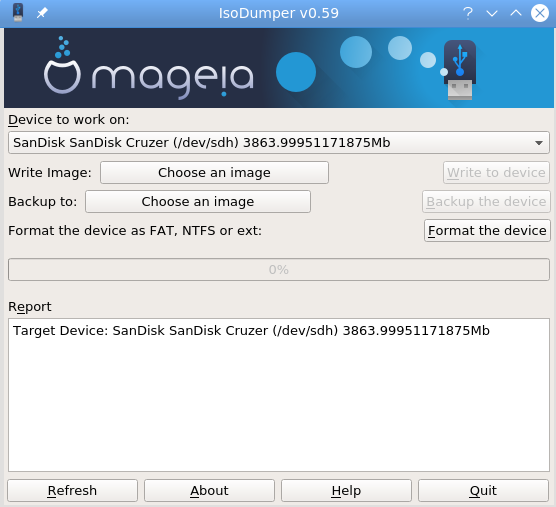
Task: Click the 0% progress bar
Action: click(x=279, y=270)
